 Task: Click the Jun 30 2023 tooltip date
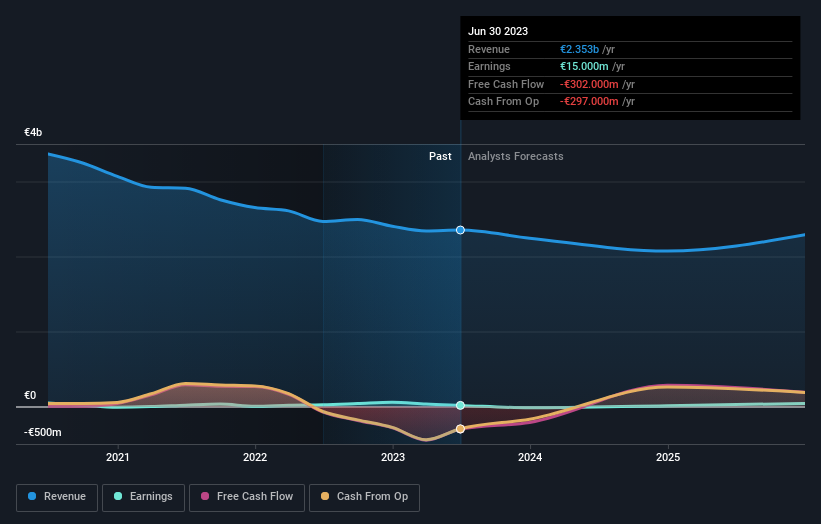click(498, 31)
